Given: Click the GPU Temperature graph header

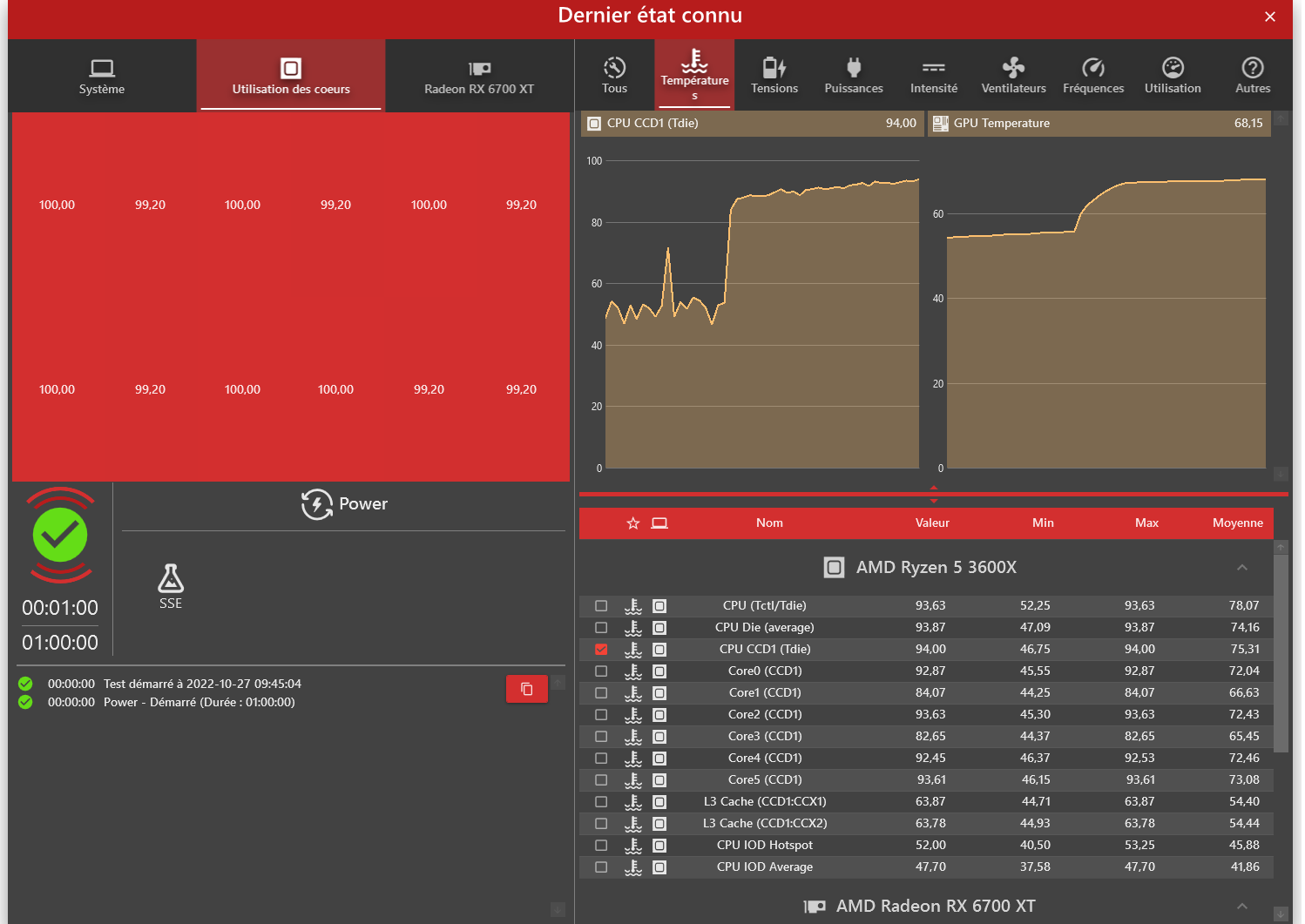Looking at the screenshot, I should click(x=1099, y=124).
